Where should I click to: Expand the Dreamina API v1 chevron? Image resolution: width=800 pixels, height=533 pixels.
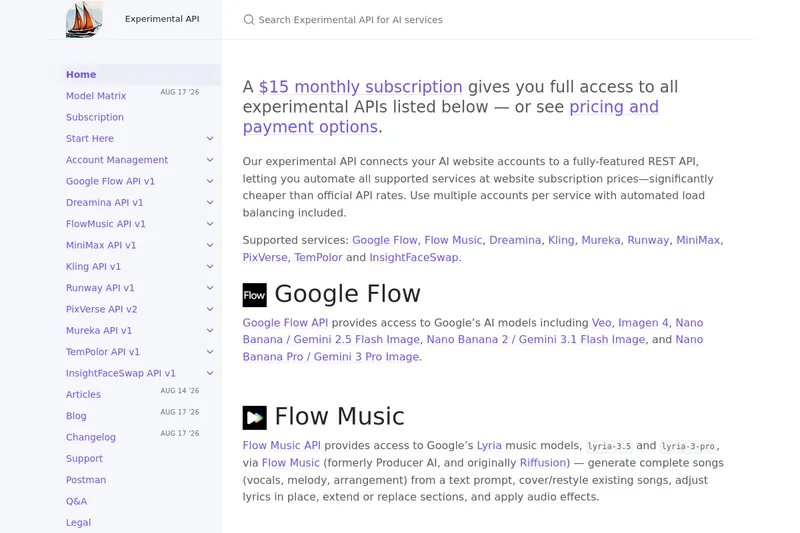tap(210, 202)
